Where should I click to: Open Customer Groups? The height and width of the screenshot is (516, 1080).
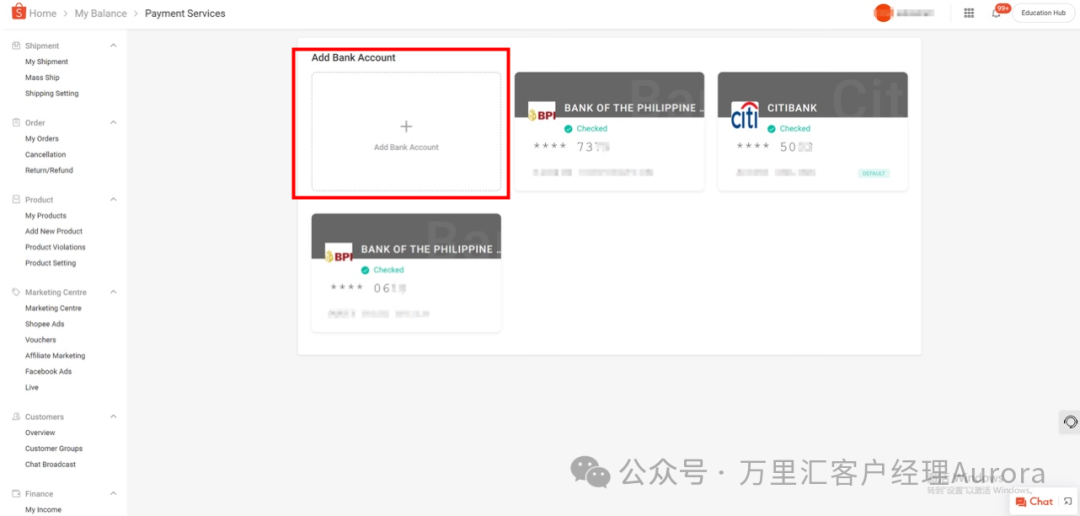tap(54, 448)
